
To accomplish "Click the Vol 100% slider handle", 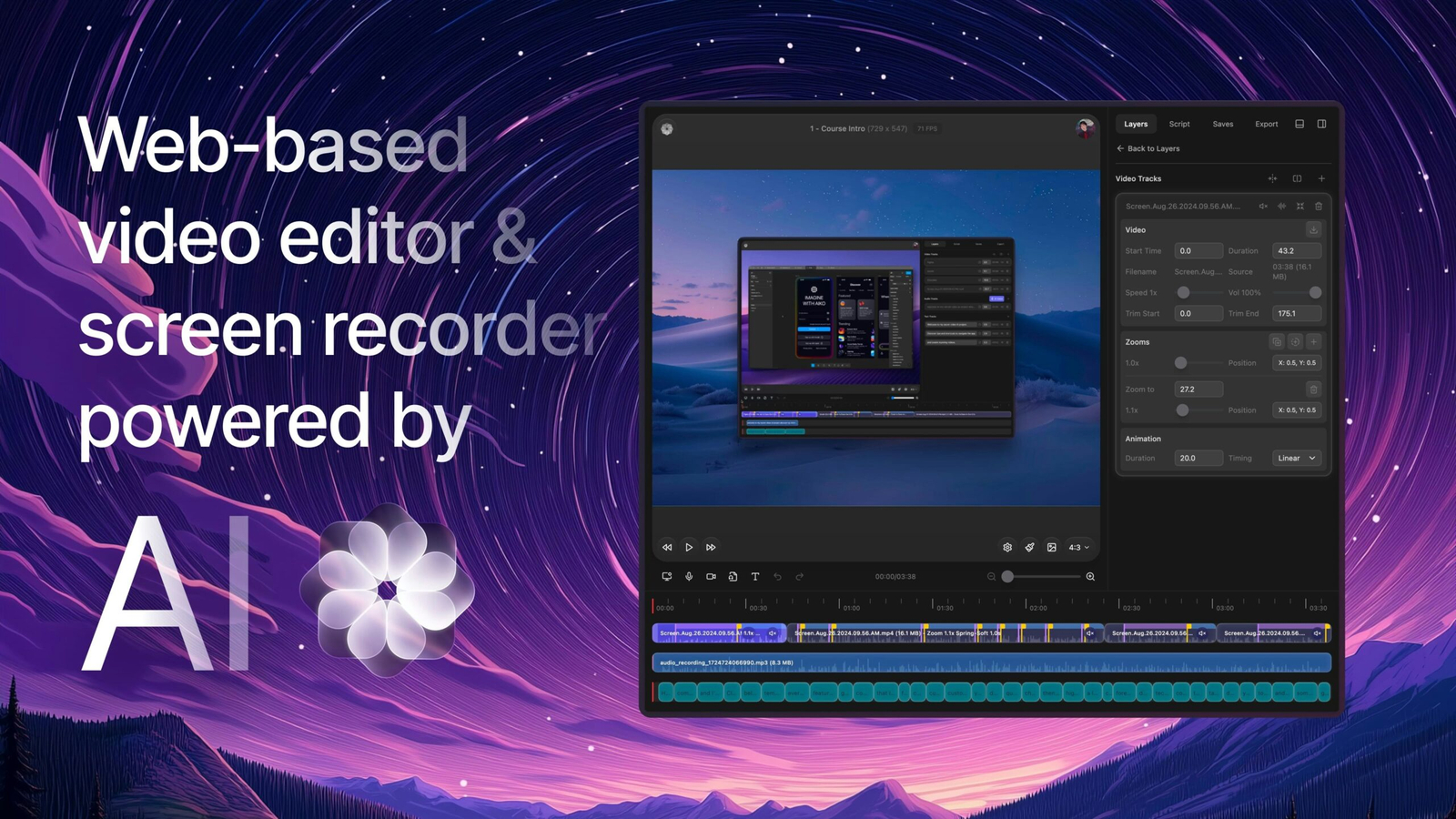I will point(1315,292).
